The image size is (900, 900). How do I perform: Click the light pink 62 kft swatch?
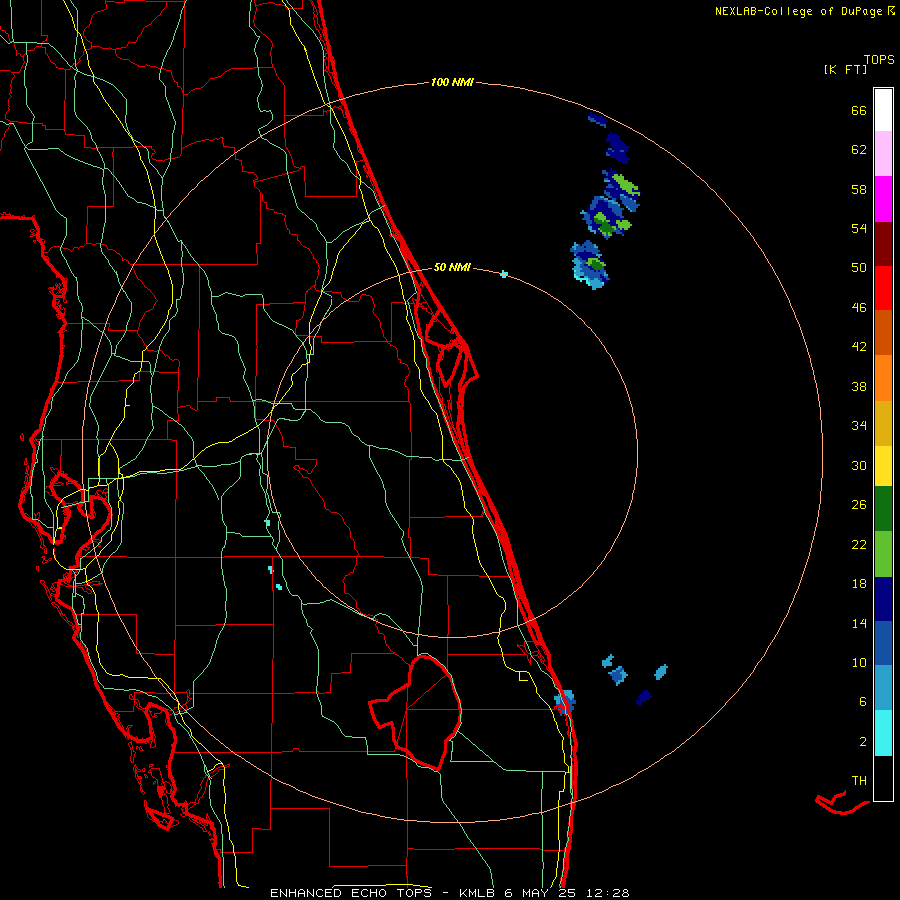pyautogui.click(x=883, y=153)
